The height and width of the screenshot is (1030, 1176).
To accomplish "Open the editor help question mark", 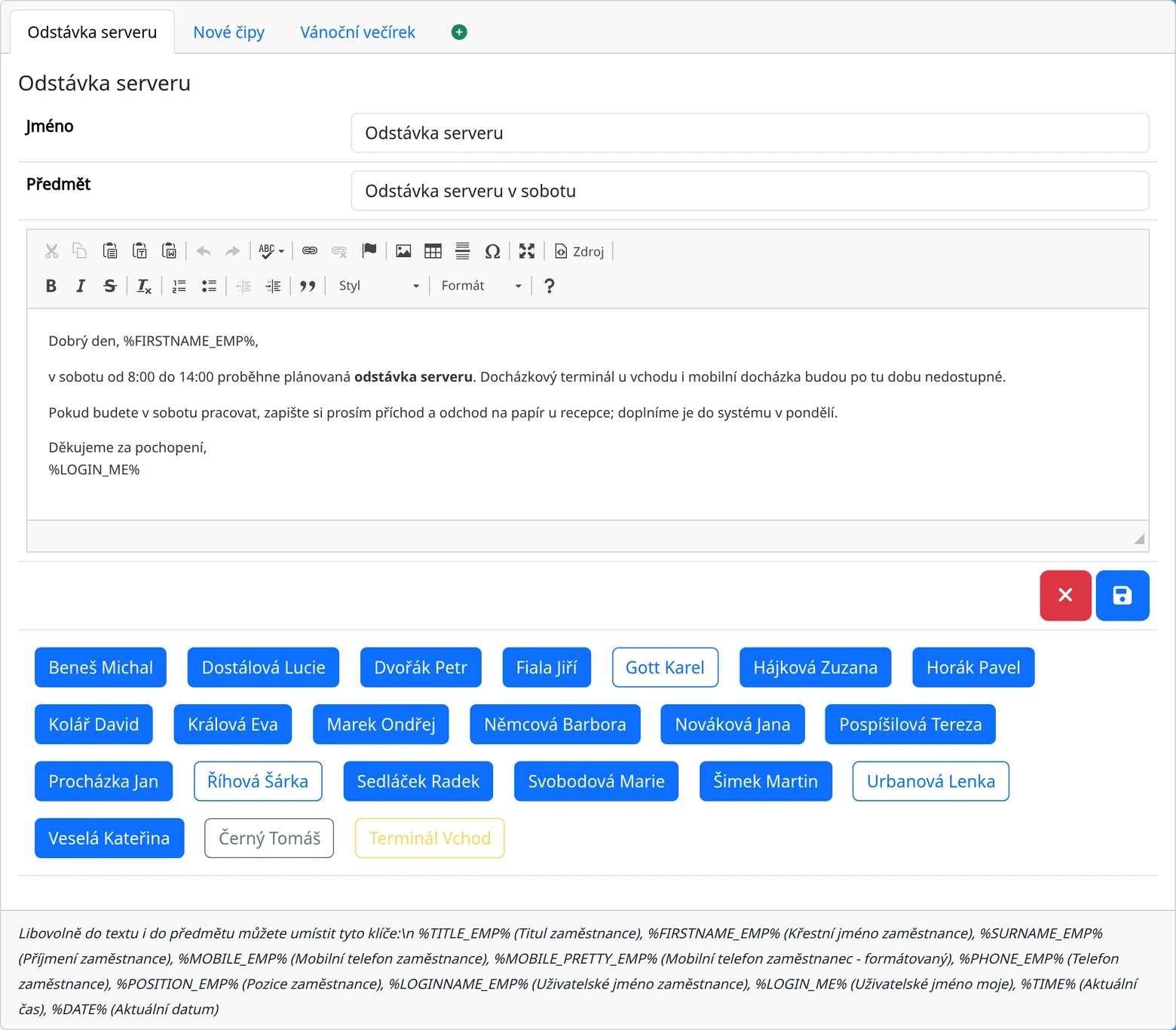I will tap(550, 286).
